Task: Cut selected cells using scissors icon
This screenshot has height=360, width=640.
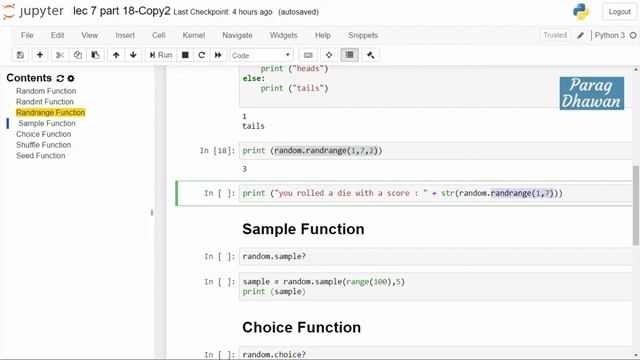Action: click(x=60, y=55)
